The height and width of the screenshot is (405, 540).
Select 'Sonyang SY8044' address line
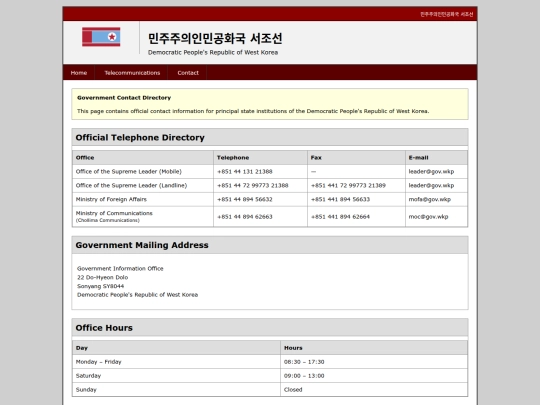point(100,286)
